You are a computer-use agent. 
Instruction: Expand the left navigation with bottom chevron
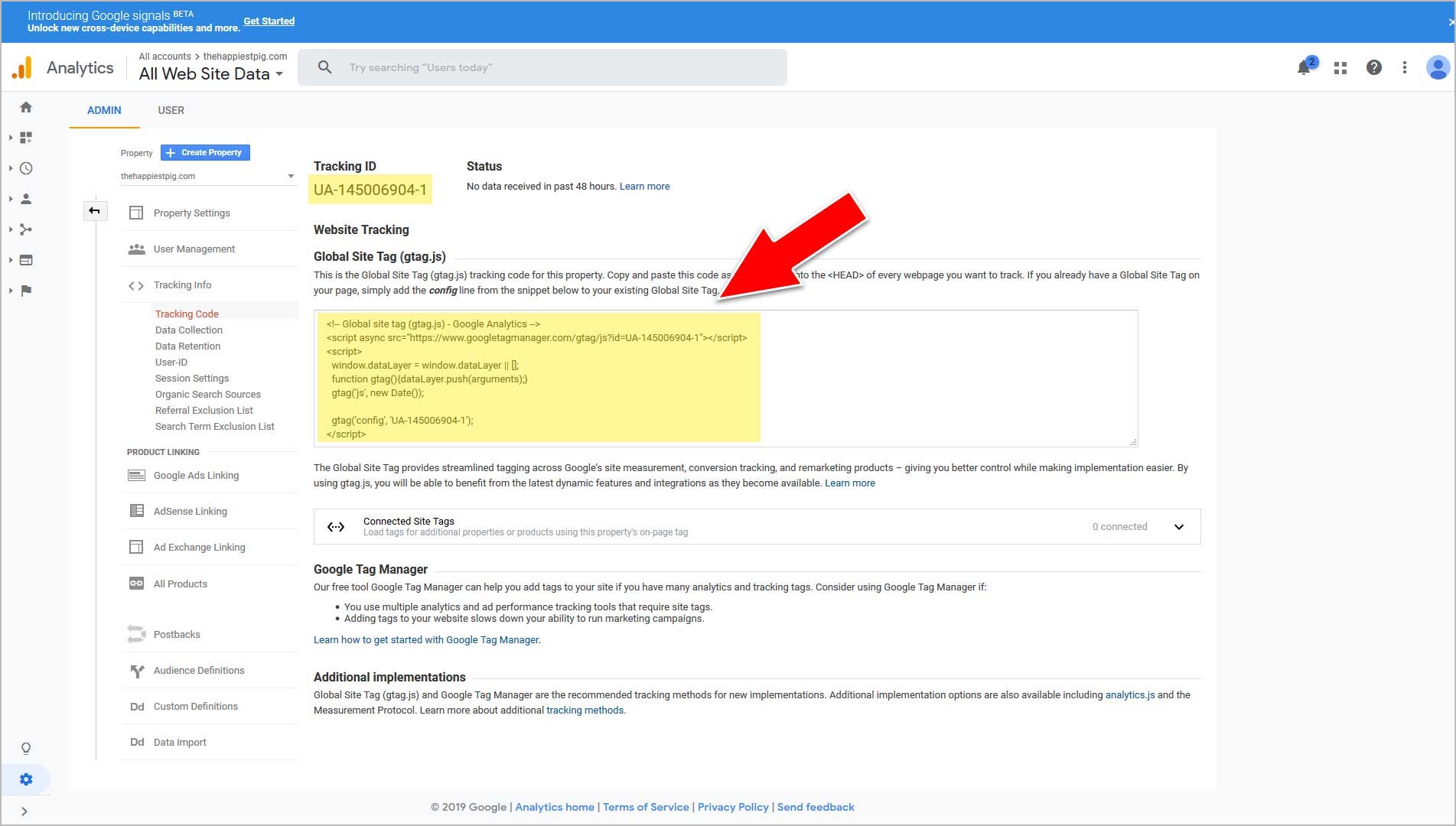[24, 811]
